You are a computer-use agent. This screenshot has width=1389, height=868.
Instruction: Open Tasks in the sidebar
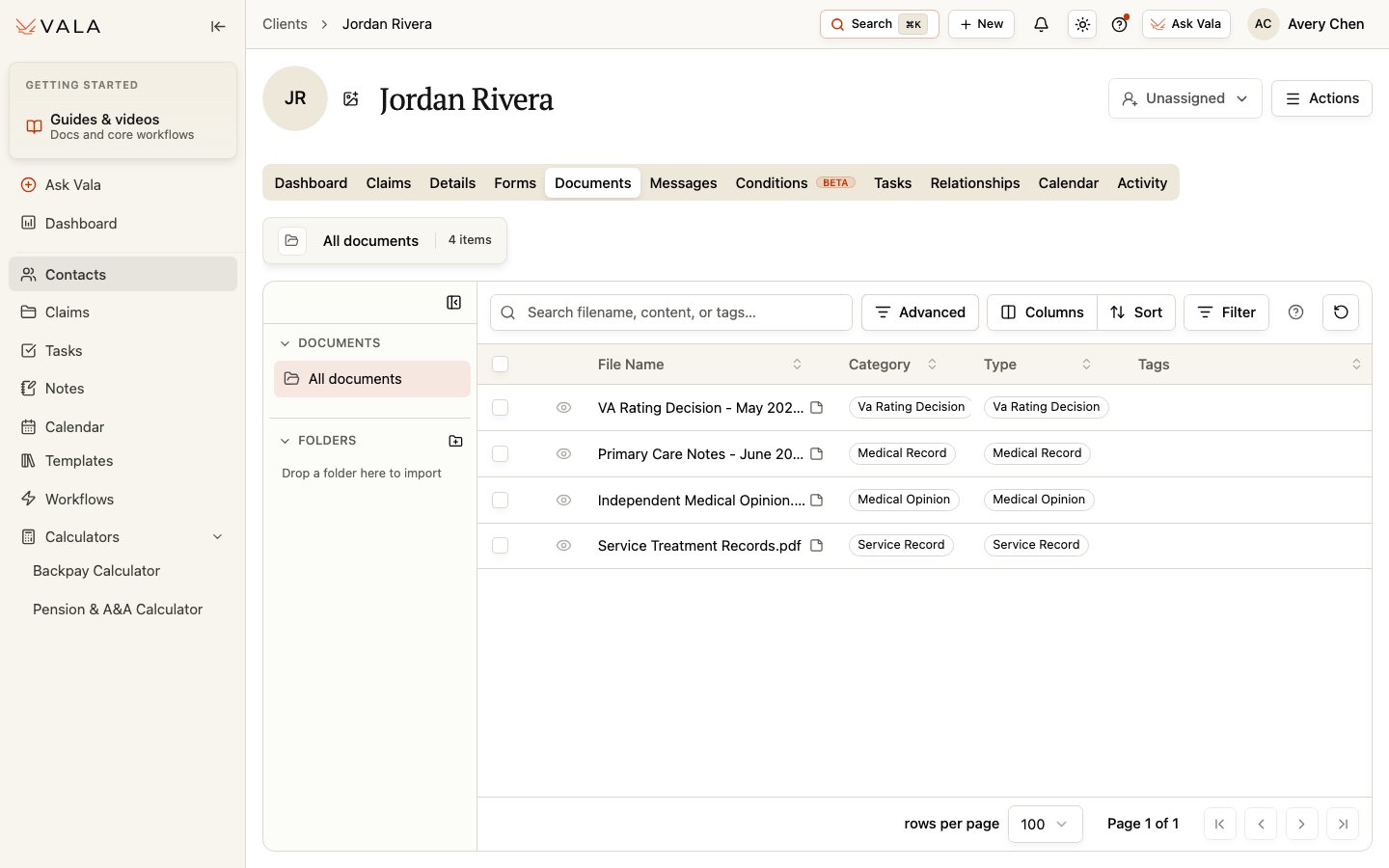(x=123, y=351)
